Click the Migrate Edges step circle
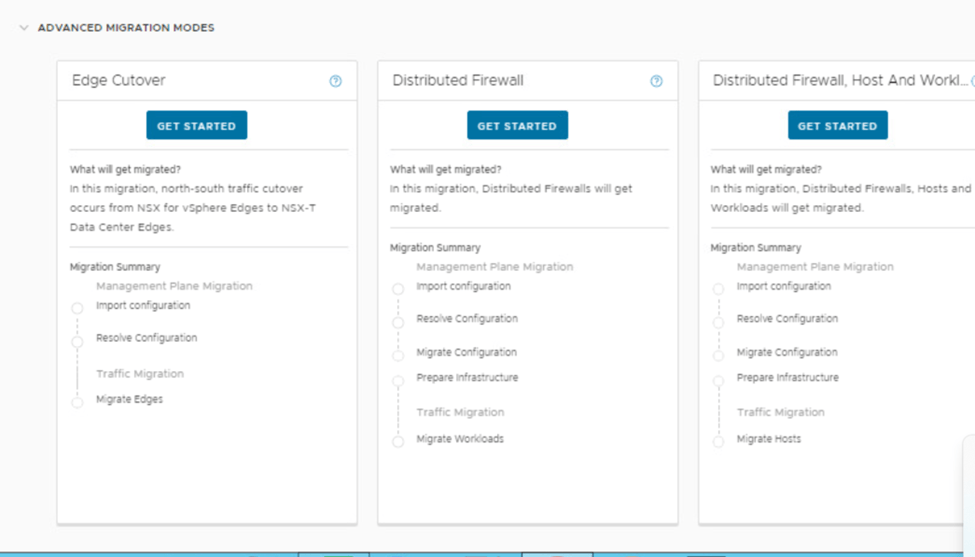 (x=77, y=403)
